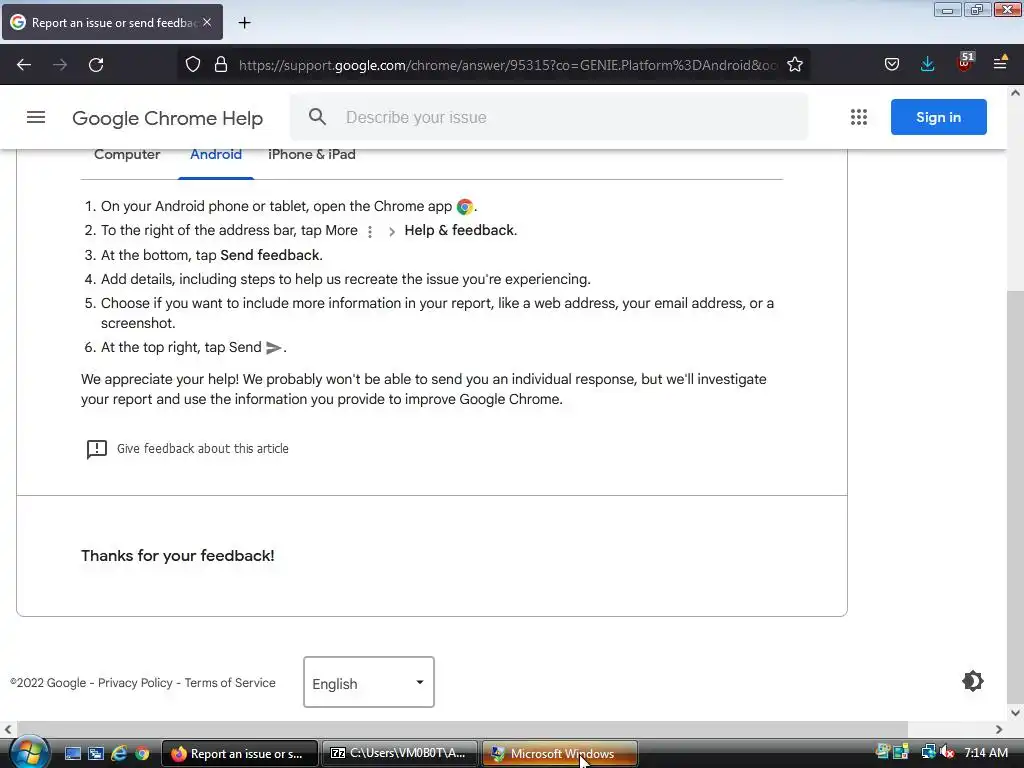Image resolution: width=1024 pixels, height=768 pixels.
Task: Launch Chrome from quick launch
Action: pyautogui.click(x=142, y=754)
